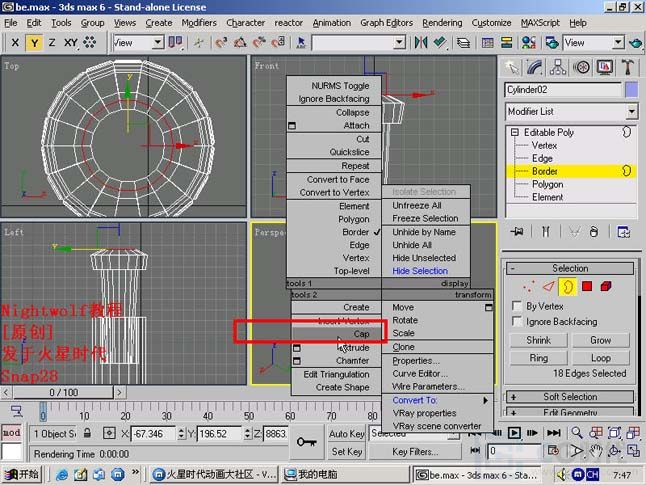Restrict to Z axis constraint button

coord(52,42)
